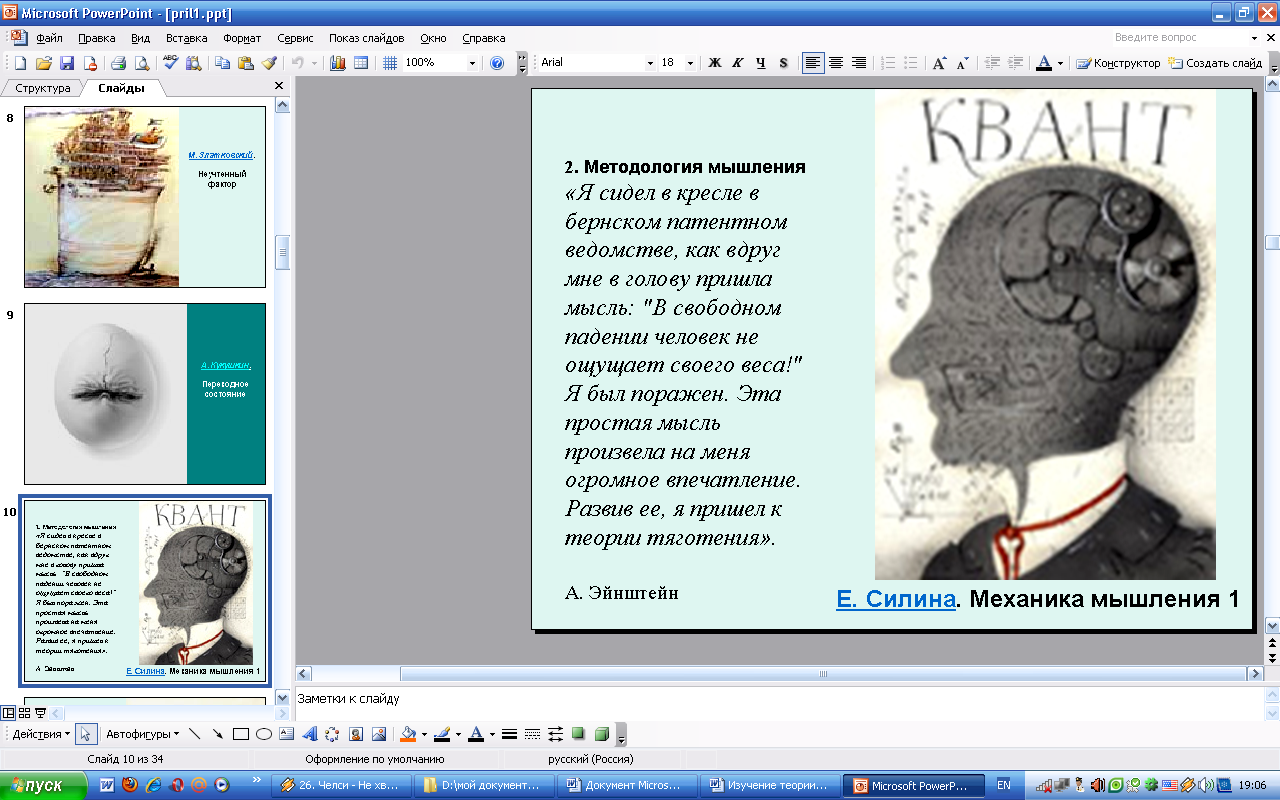Insert a table into the slide
Viewport: 1280px width, 800px height.
point(361,63)
